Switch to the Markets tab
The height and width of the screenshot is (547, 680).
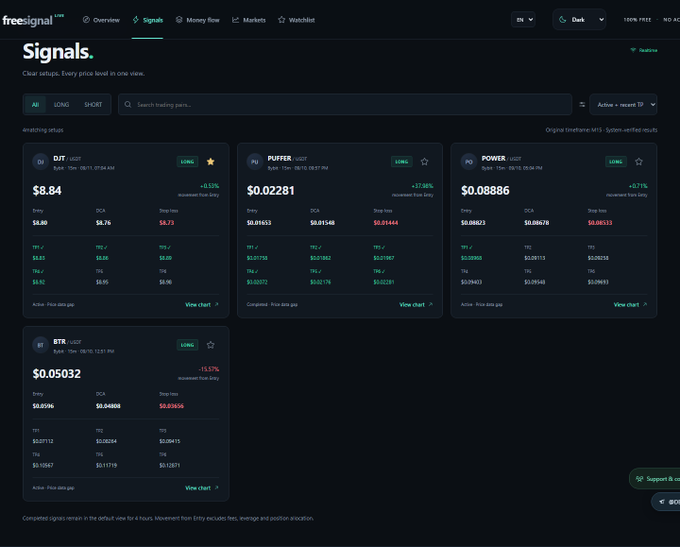pos(248,20)
